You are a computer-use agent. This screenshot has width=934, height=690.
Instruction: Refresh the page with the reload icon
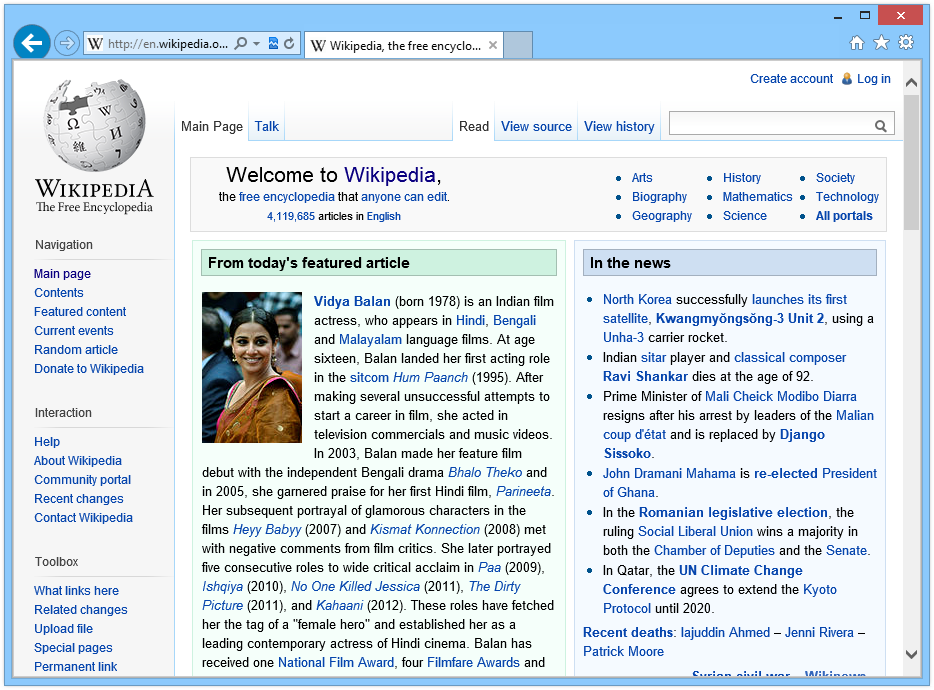pyautogui.click(x=289, y=43)
